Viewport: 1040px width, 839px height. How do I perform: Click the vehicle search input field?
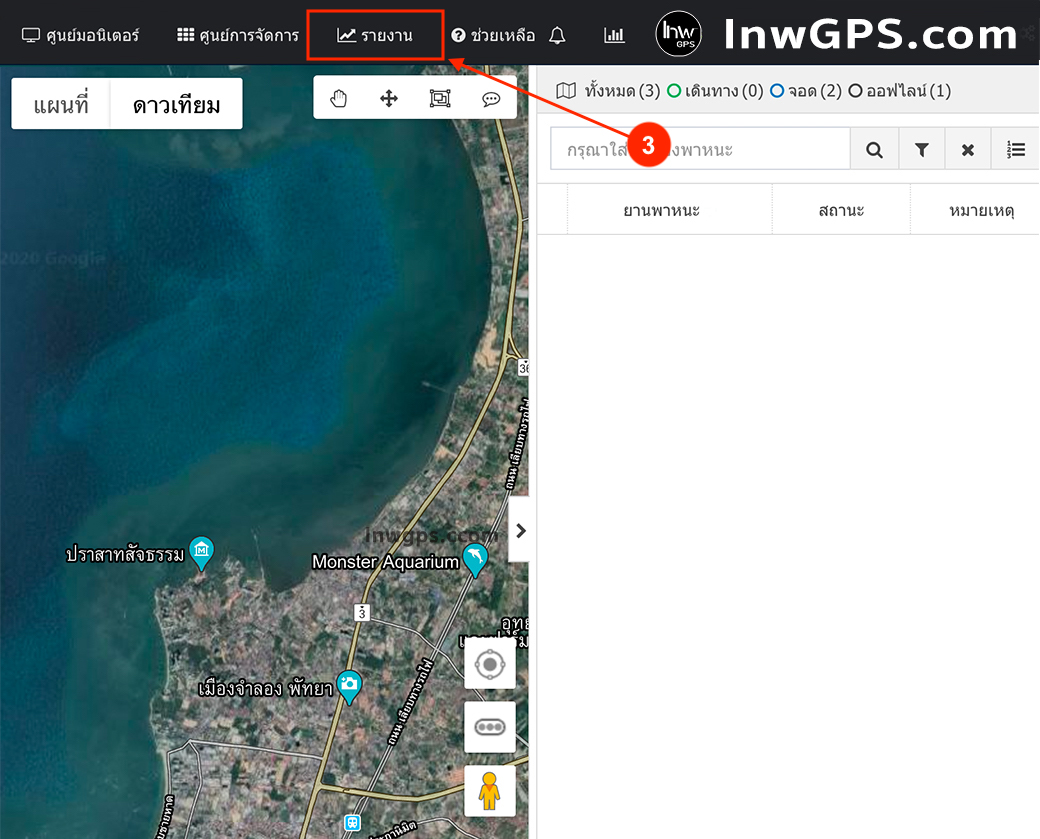tap(700, 150)
